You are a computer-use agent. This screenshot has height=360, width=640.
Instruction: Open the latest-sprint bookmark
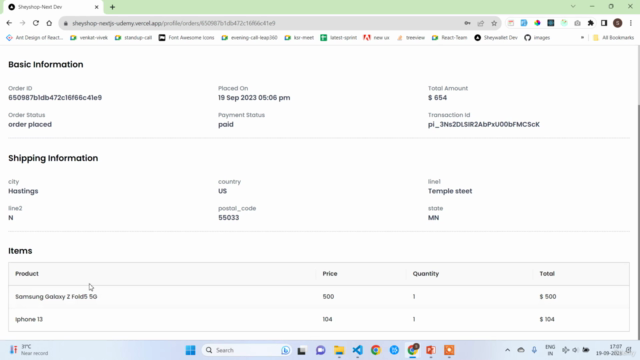point(339,38)
